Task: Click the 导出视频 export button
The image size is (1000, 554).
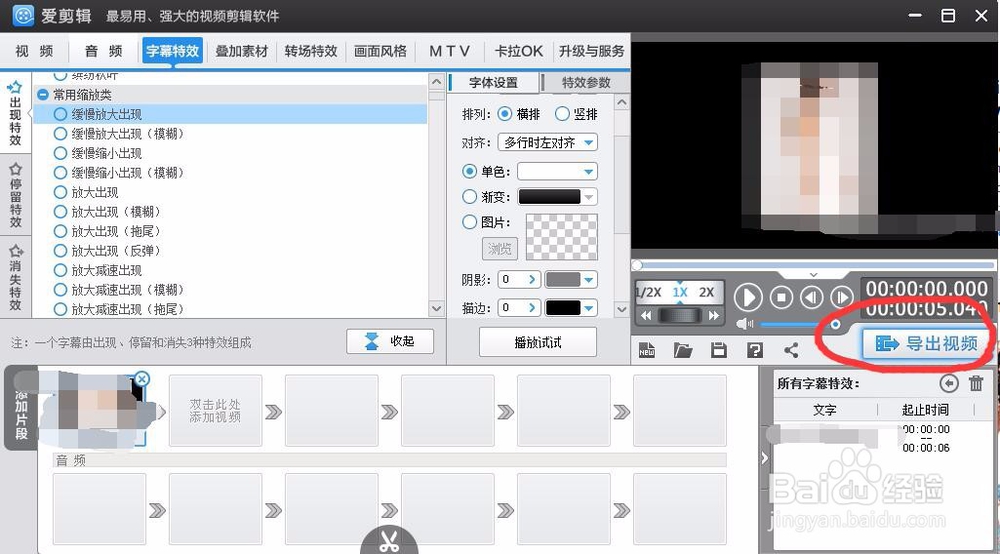Action: [x=927, y=344]
